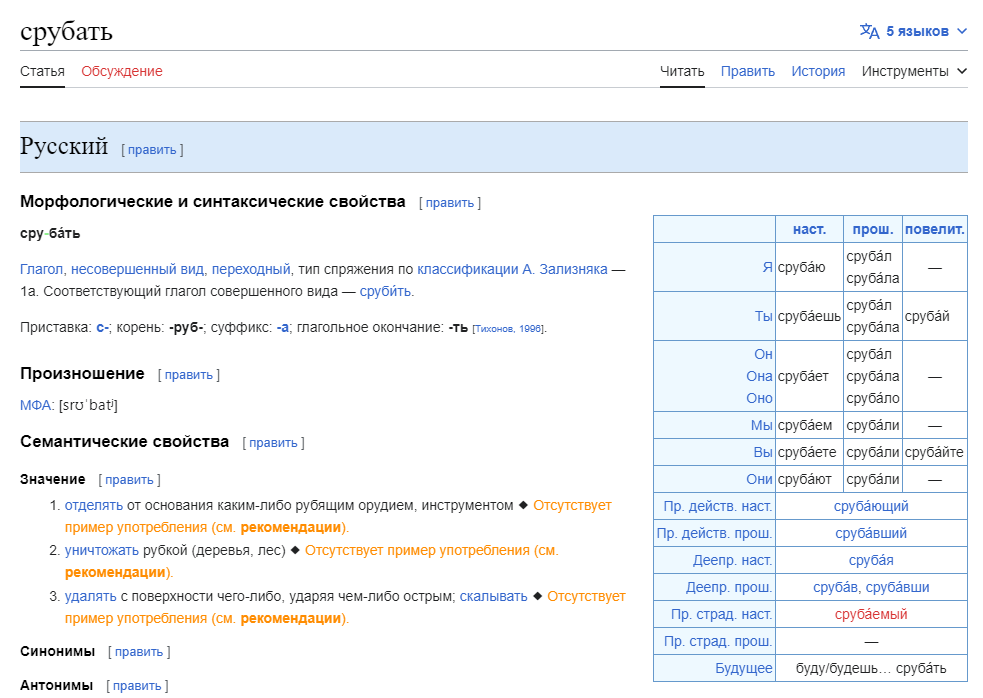The image size is (983, 698).
Task: Select the Читать read tab
Action: (682, 71)
